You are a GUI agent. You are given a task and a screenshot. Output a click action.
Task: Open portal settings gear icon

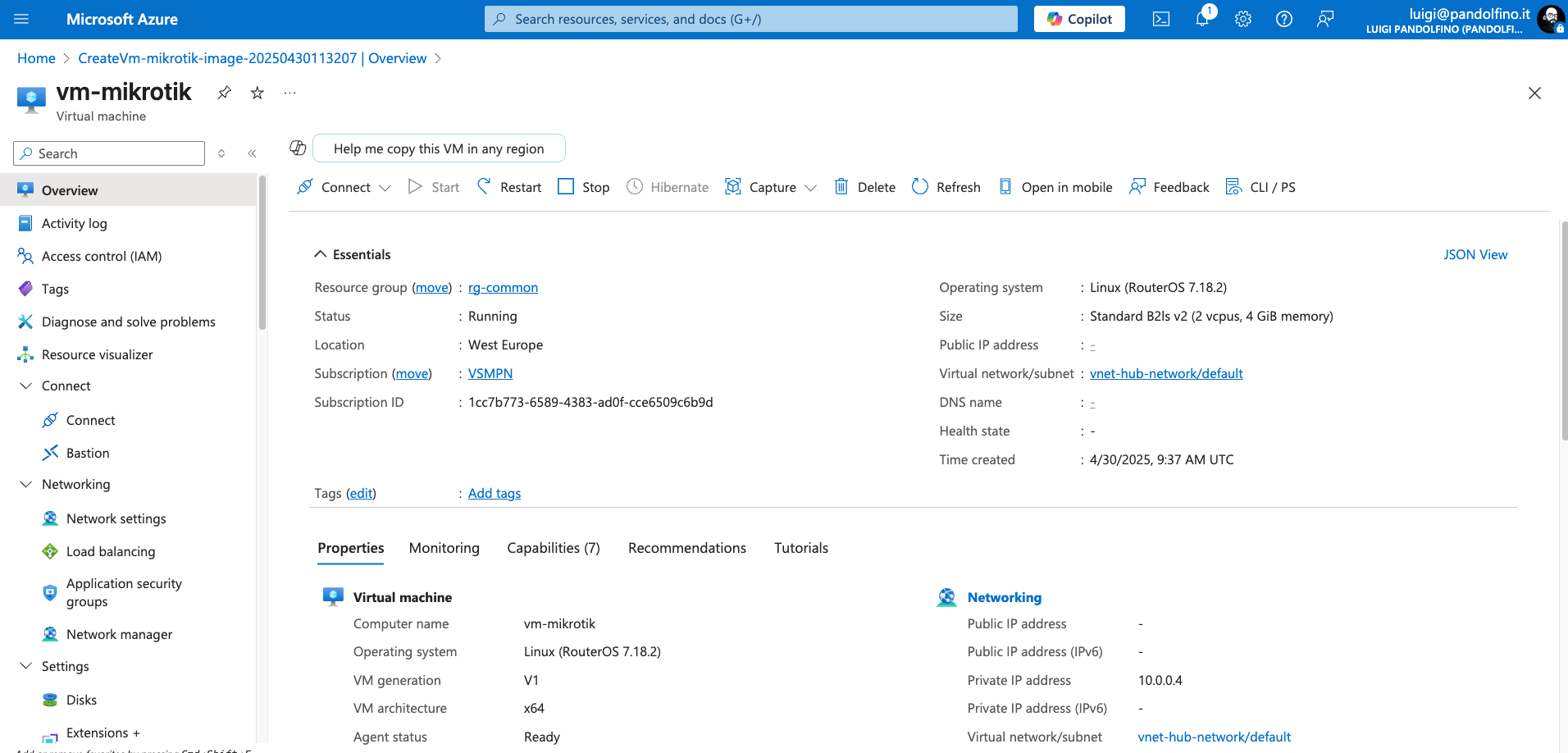click(x=1243, y=19)
